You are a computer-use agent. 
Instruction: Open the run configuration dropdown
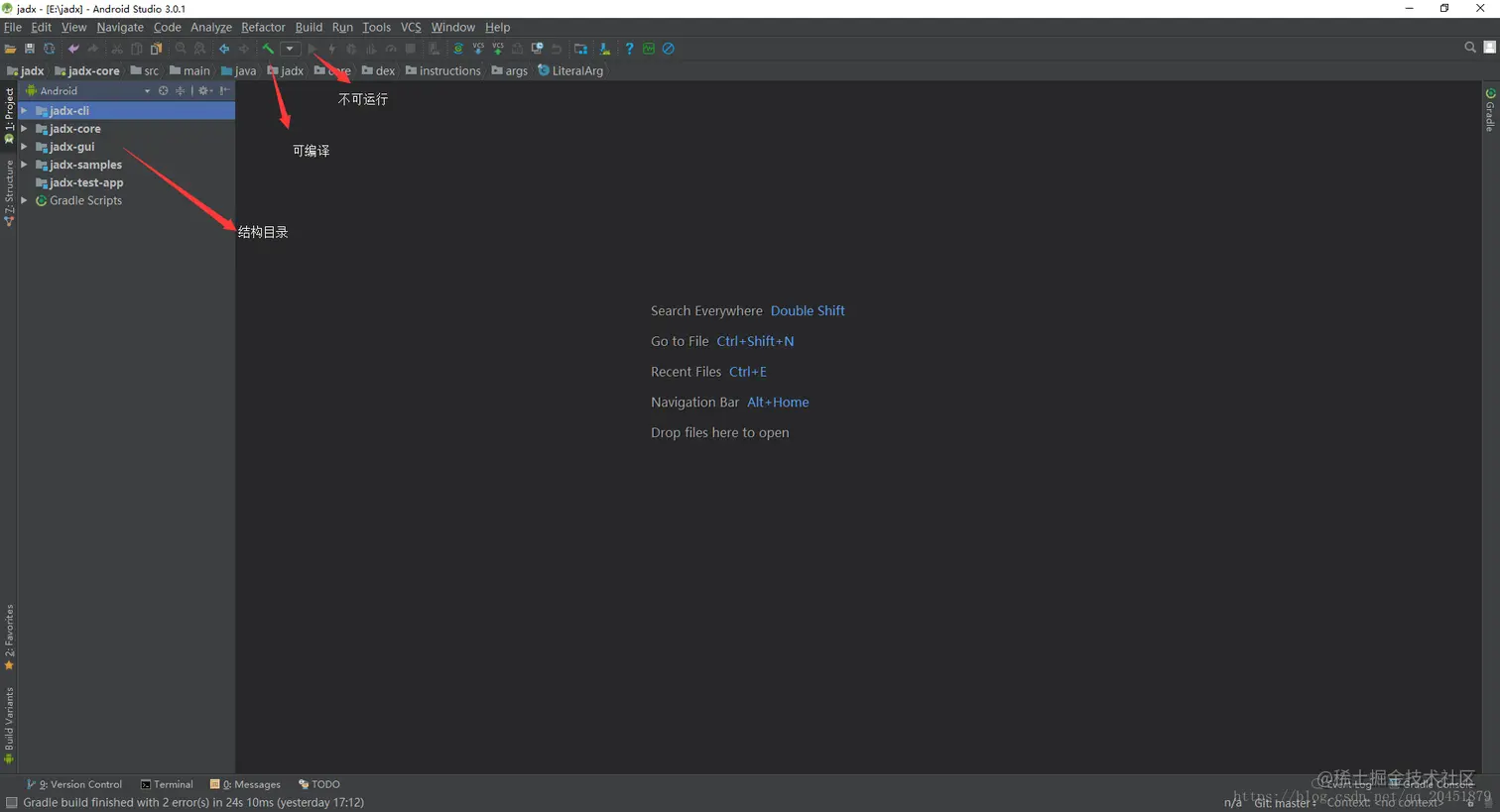[x=290, y=49]
